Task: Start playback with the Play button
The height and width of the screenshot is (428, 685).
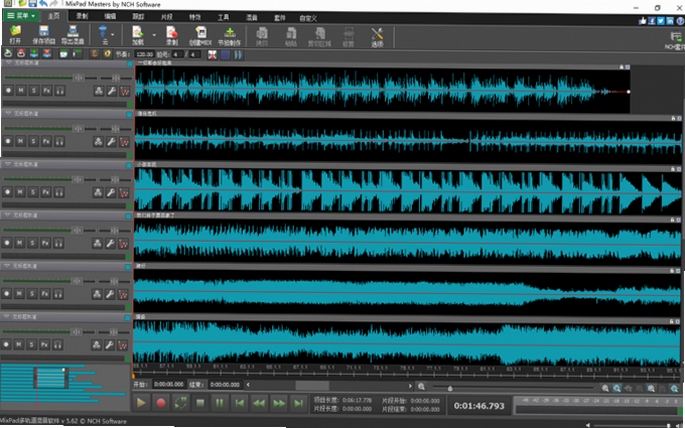Action: pyautogui.click(x=141, y=403)
